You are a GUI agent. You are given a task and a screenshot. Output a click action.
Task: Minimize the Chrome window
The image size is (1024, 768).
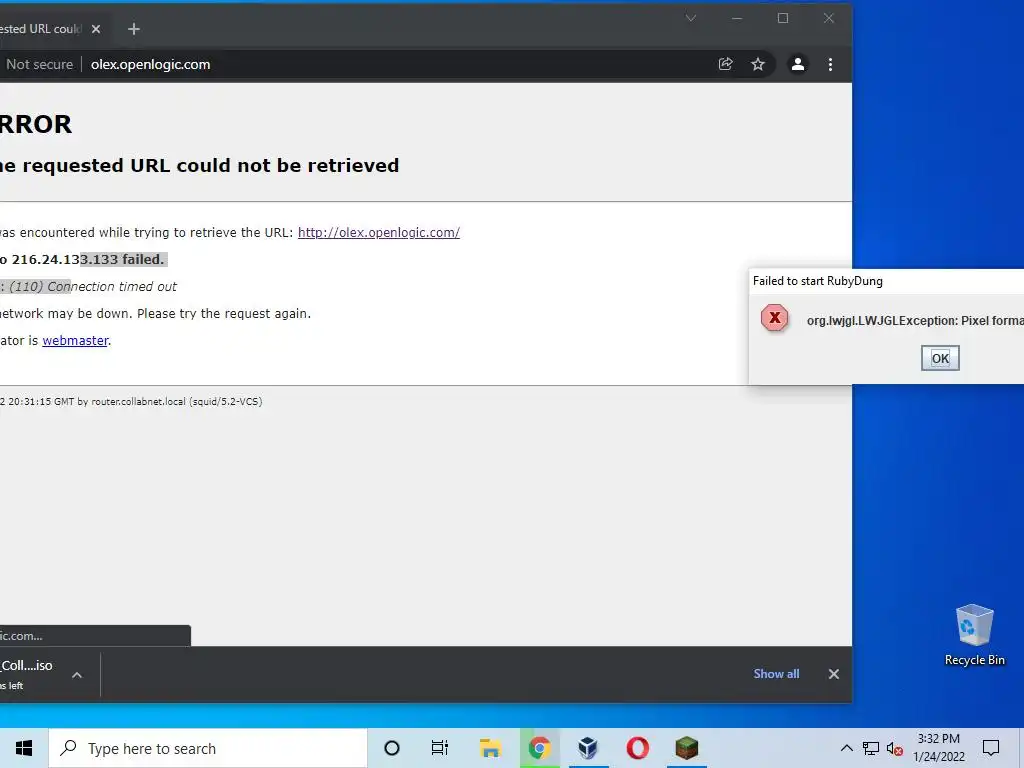click(737, 18)
